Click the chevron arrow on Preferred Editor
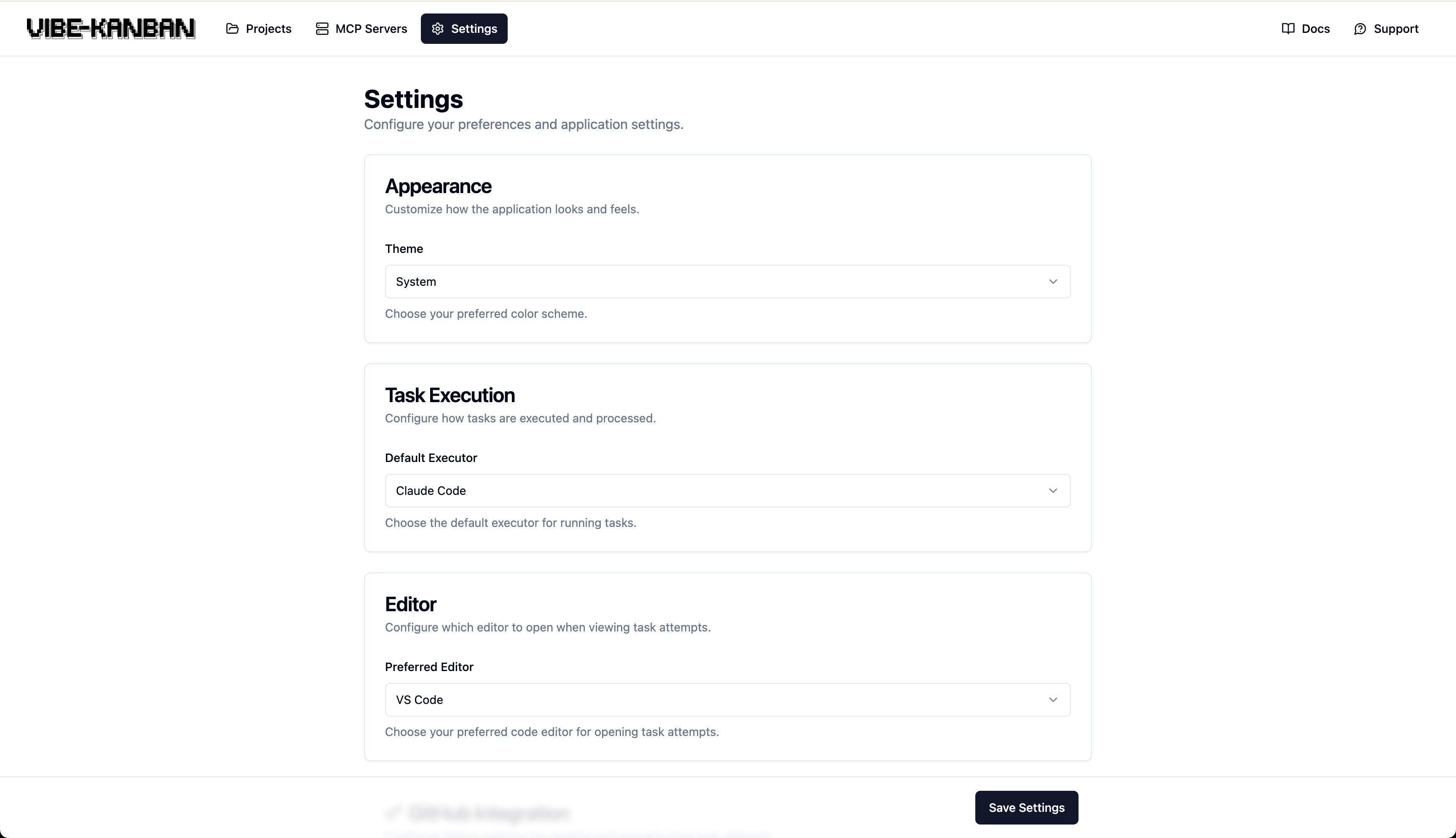This screenshot has width=1456, height=838. coord(1053,700)
